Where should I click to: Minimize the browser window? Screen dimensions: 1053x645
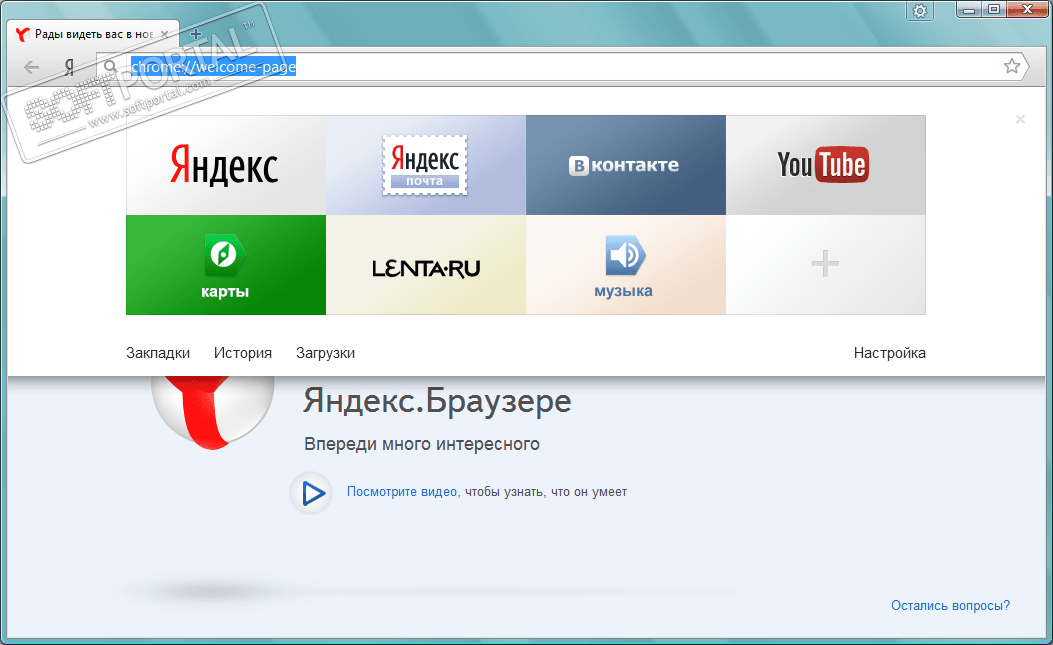(x=969, y=9)
